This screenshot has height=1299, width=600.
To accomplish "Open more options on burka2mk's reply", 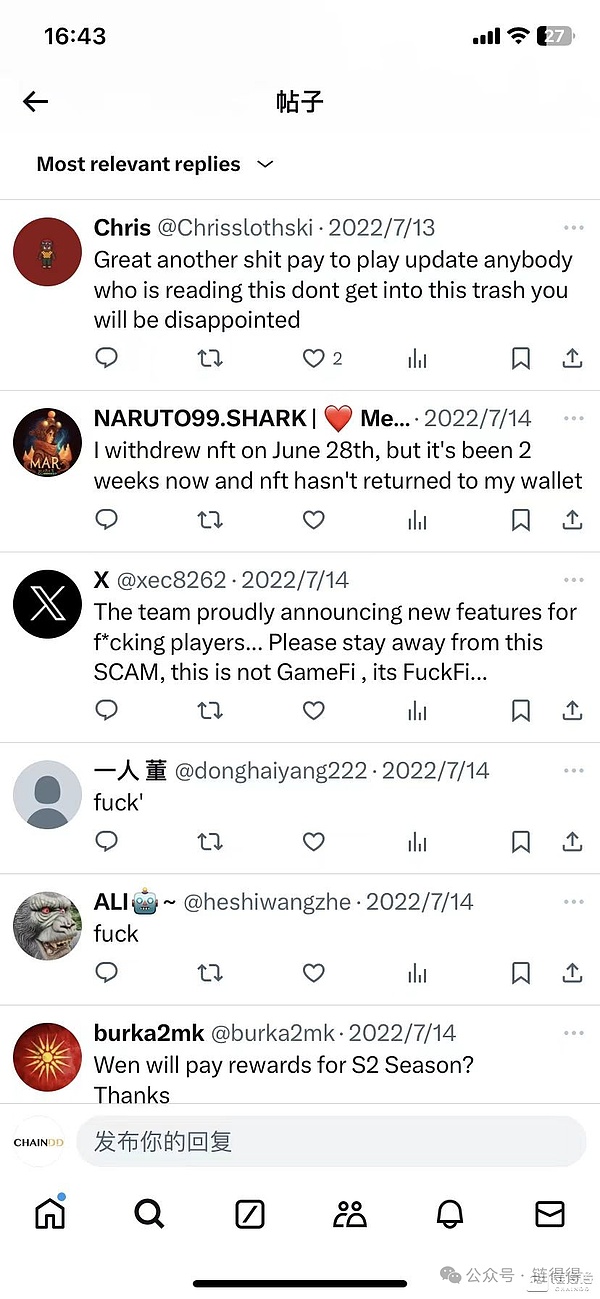I will tap(573, 1032).
